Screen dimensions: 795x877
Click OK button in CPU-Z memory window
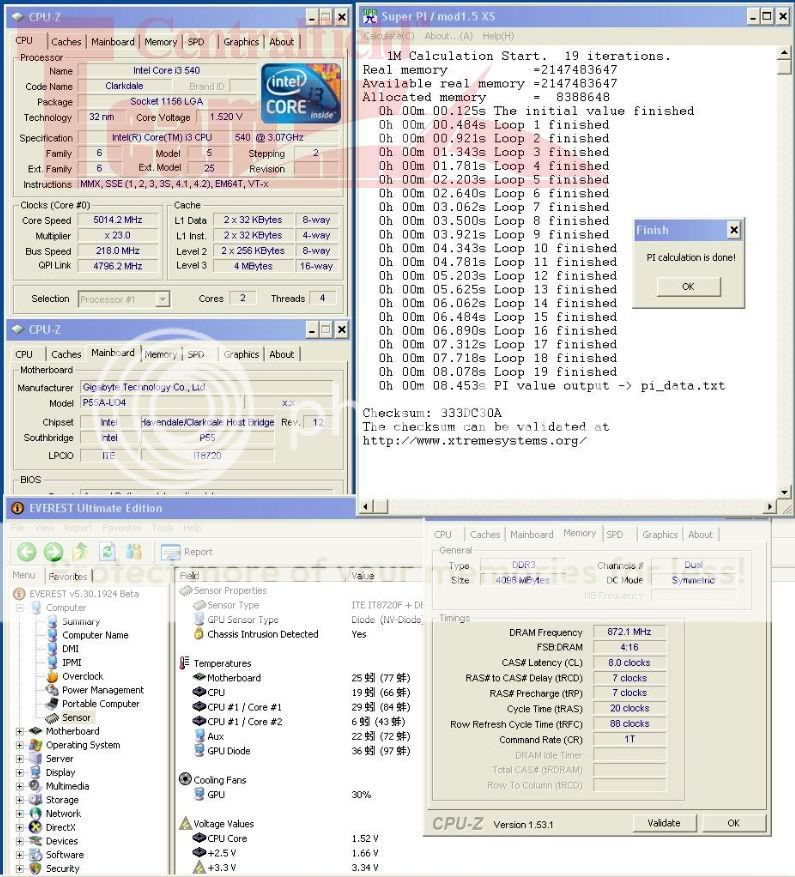click(733, 823)
